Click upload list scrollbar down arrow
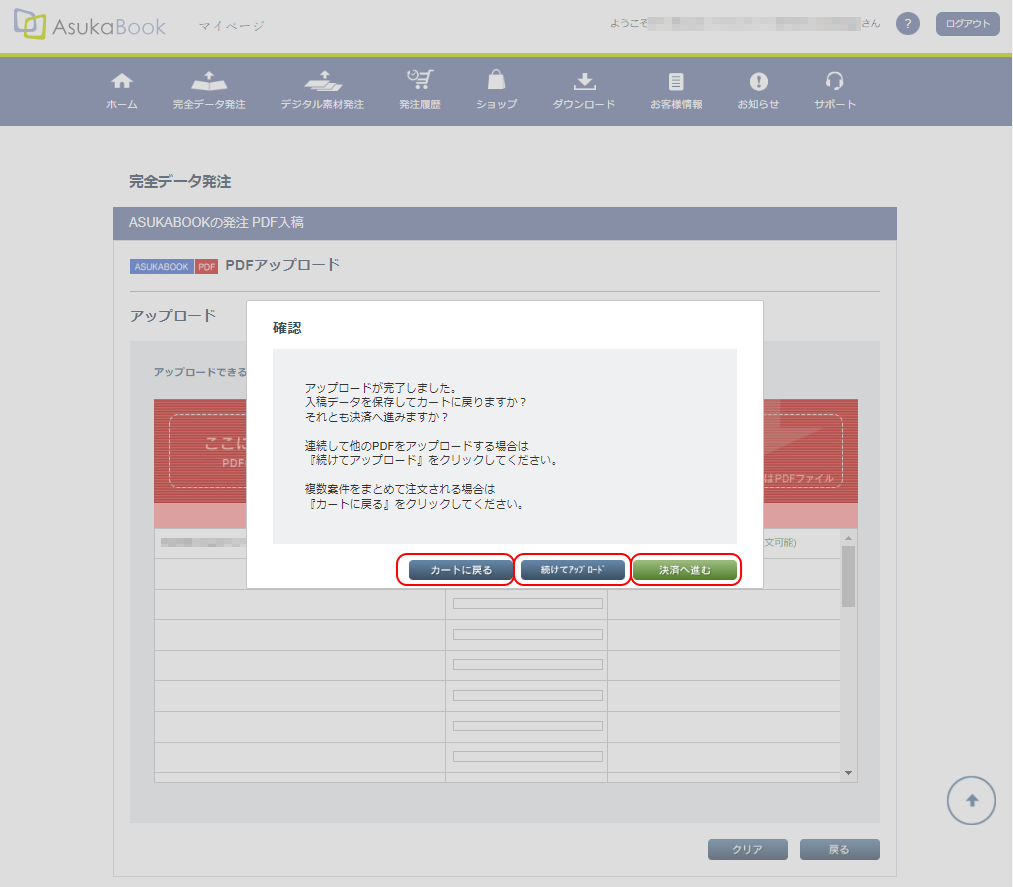The height and width of the screenshot is (887, 1013). click(848, 772)
